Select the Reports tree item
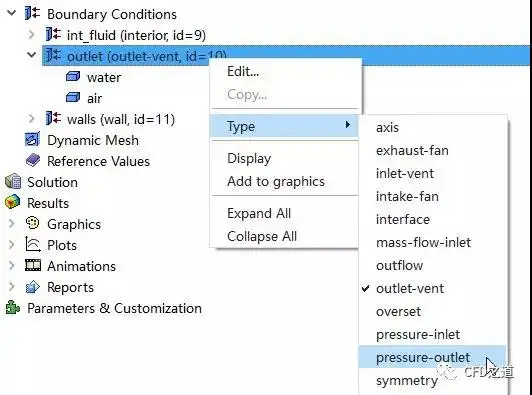 tap(70, 287)
